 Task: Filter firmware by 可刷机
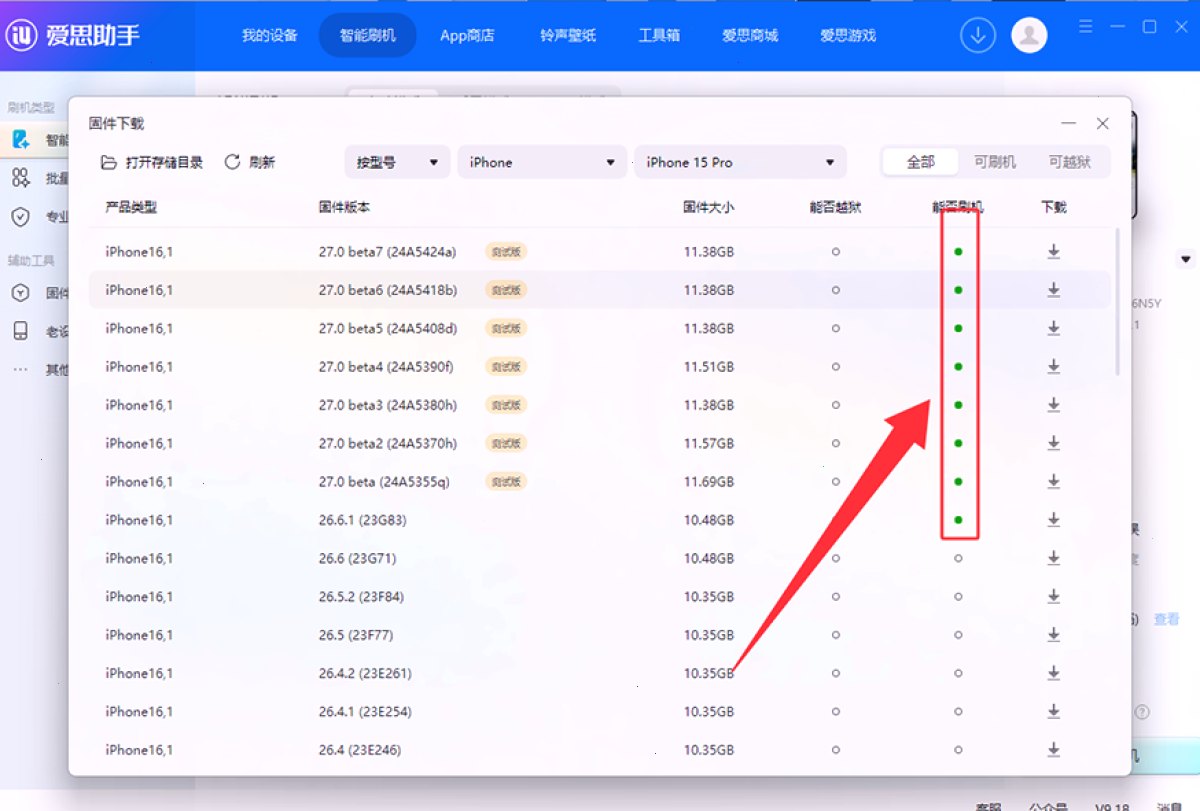tap(996, 162)
